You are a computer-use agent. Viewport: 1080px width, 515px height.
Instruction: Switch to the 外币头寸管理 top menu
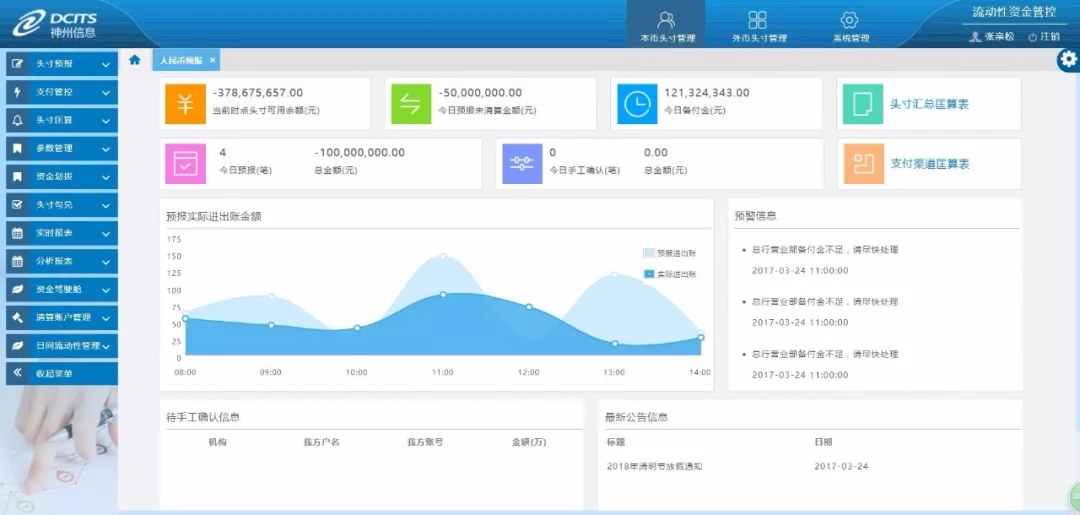tap(758, 26)
